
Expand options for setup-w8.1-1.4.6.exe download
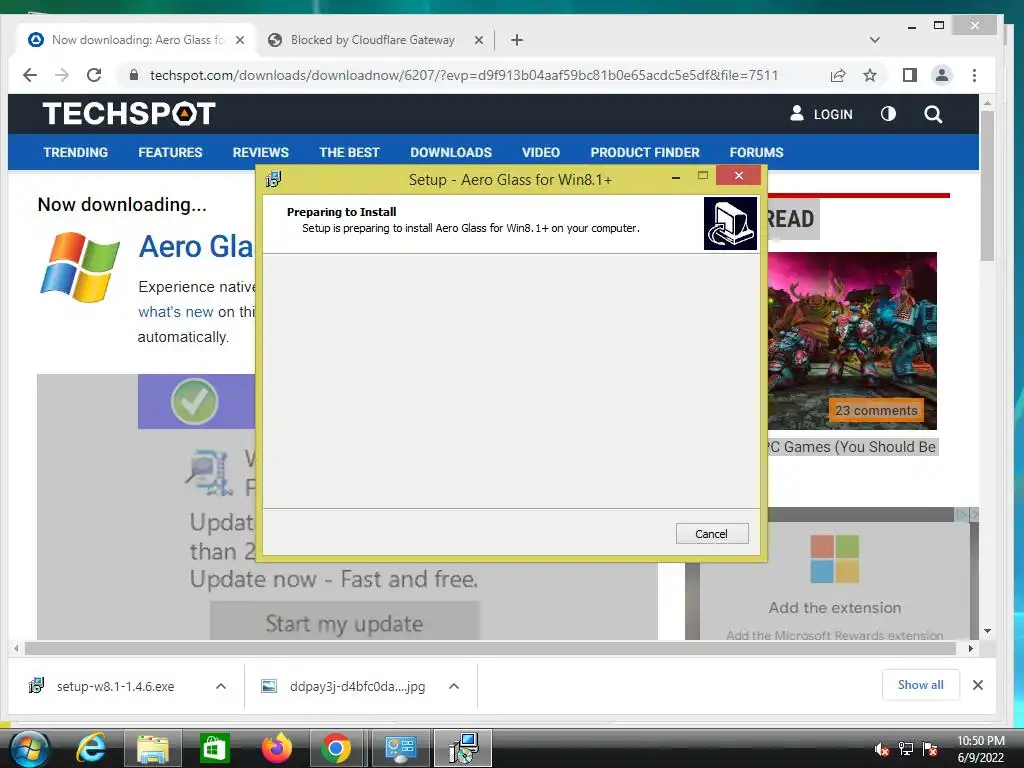221,686
